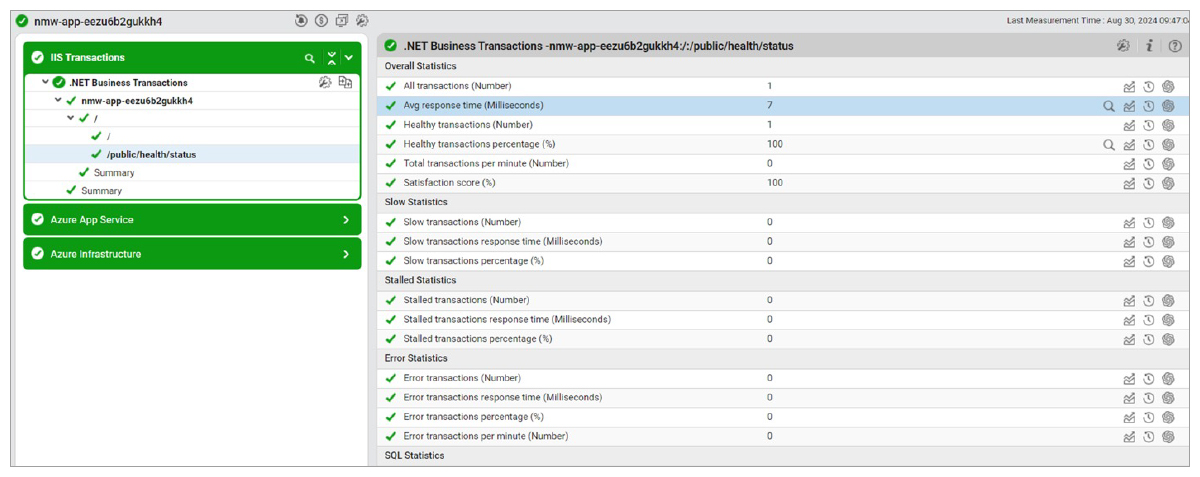1200x477 pixels.
Task: Click the value 7 for Avg response time
Action: (x=770, y=106)
